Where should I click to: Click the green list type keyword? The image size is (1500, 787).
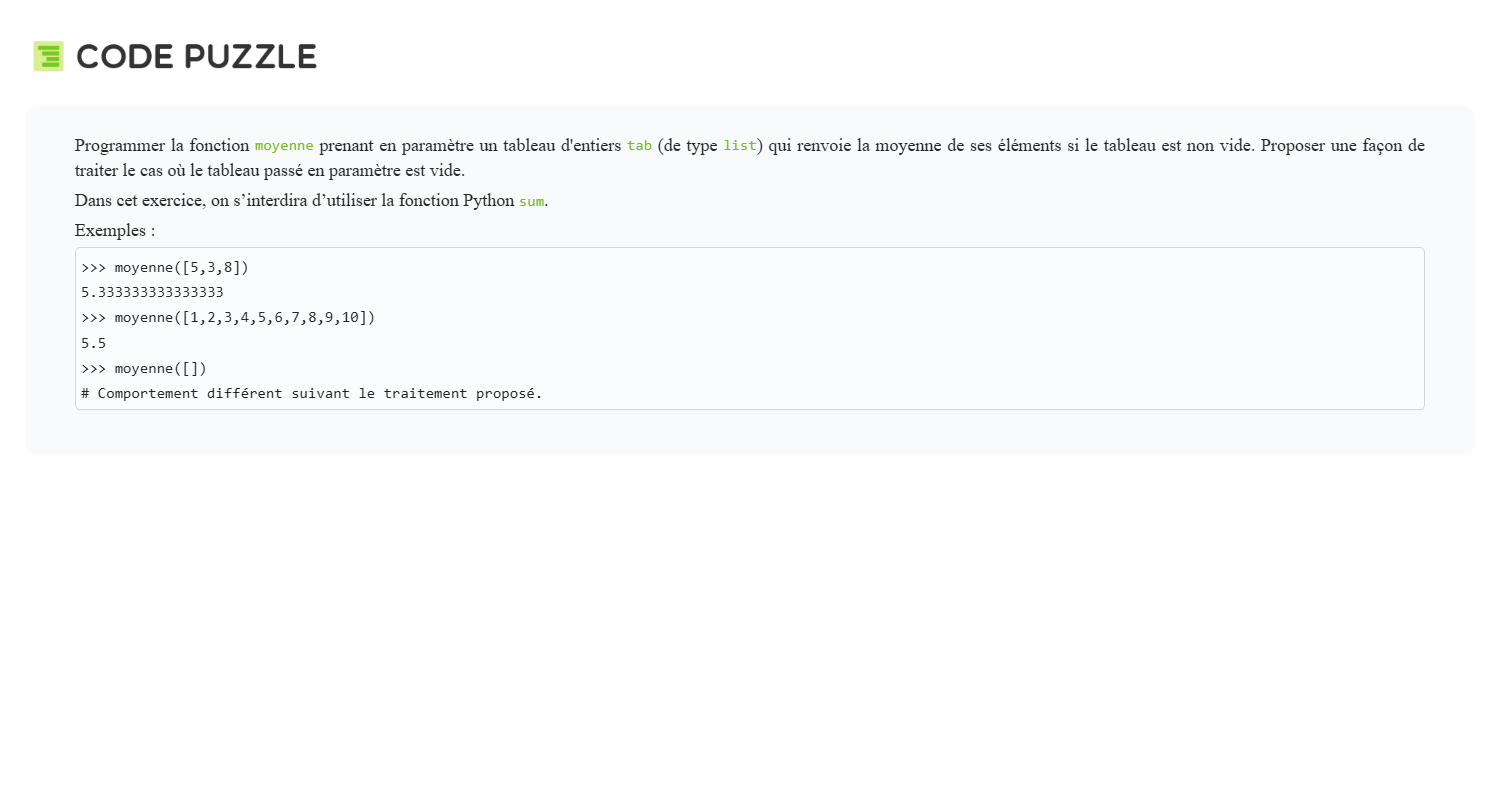(740, 146)
